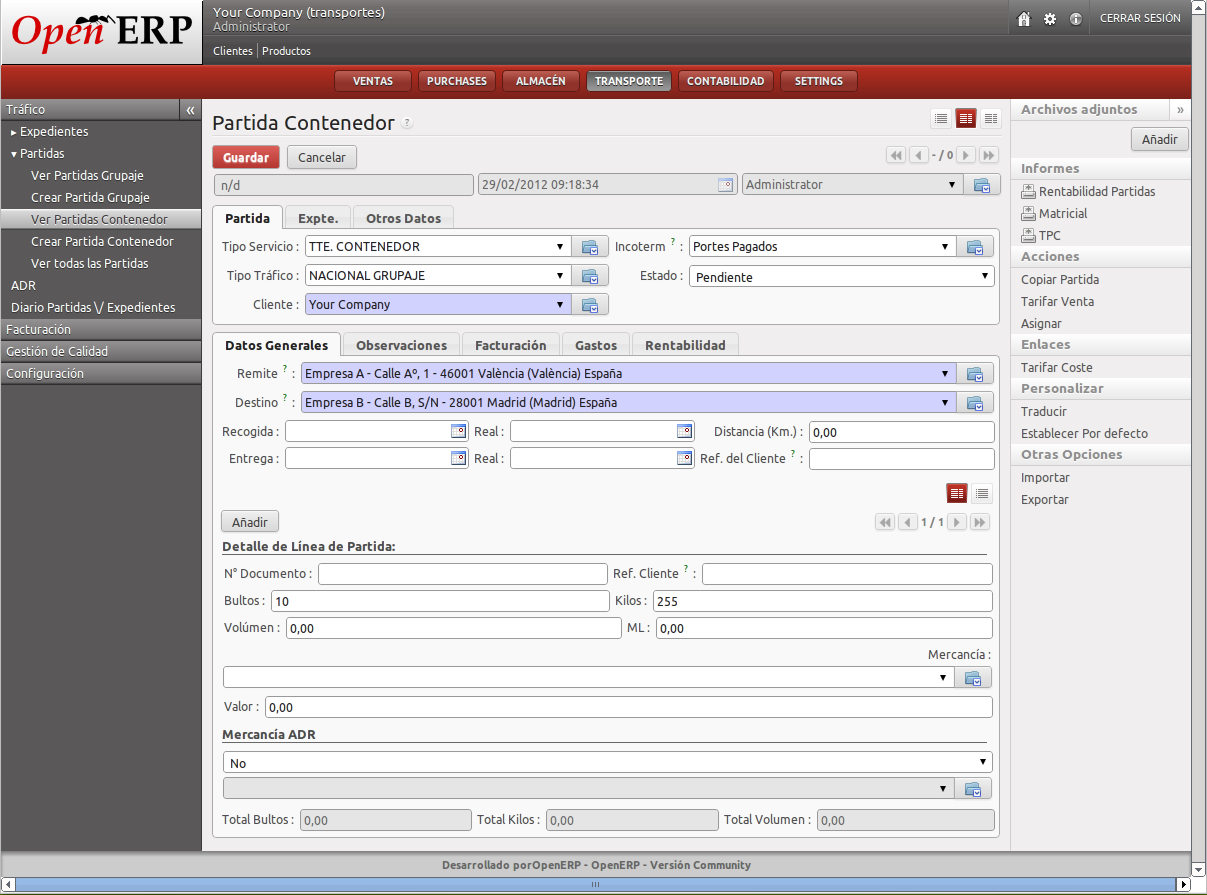Open Cliente record search icon
This screenshot has width=1207, height=895.
pyautogui.click(x=590, y=305)
